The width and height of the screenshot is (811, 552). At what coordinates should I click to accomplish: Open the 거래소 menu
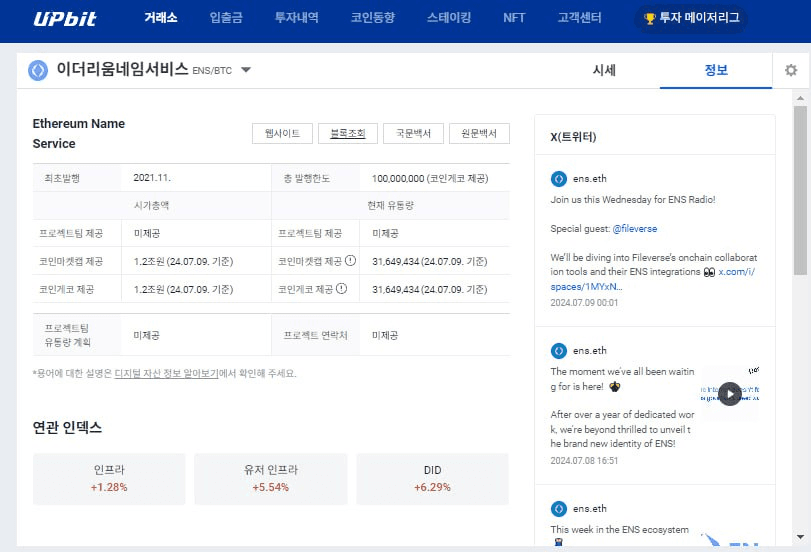(x=160, y=18)
